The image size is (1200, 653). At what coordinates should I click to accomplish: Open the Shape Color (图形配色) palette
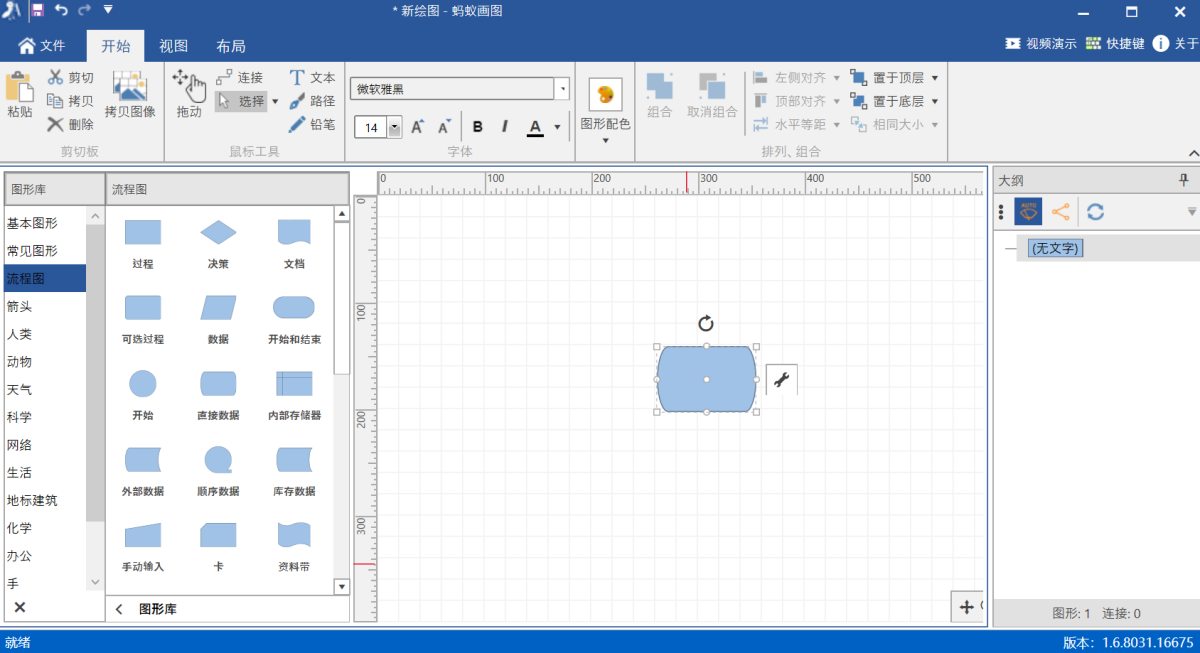(x=605, y=108)
